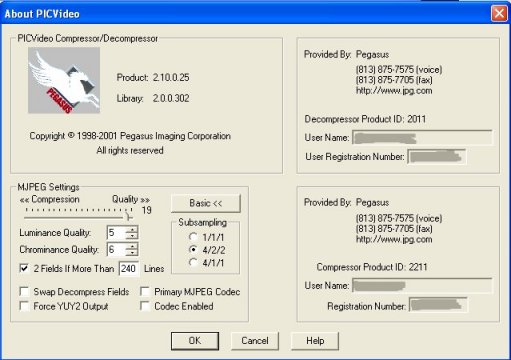This screenshot has width=511, height=360.
Task: Click the upper http://www.jpg.com address
Action: [394, 91]
